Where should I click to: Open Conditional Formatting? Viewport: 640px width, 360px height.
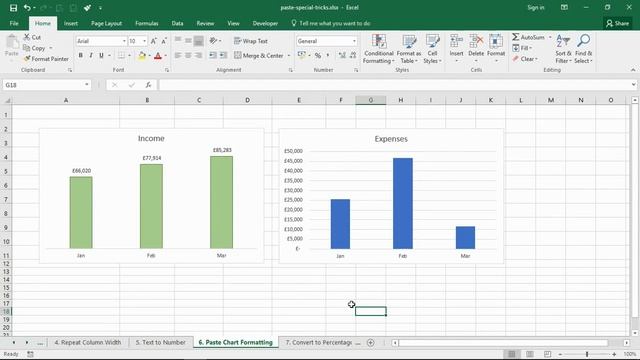pos(378,49)
